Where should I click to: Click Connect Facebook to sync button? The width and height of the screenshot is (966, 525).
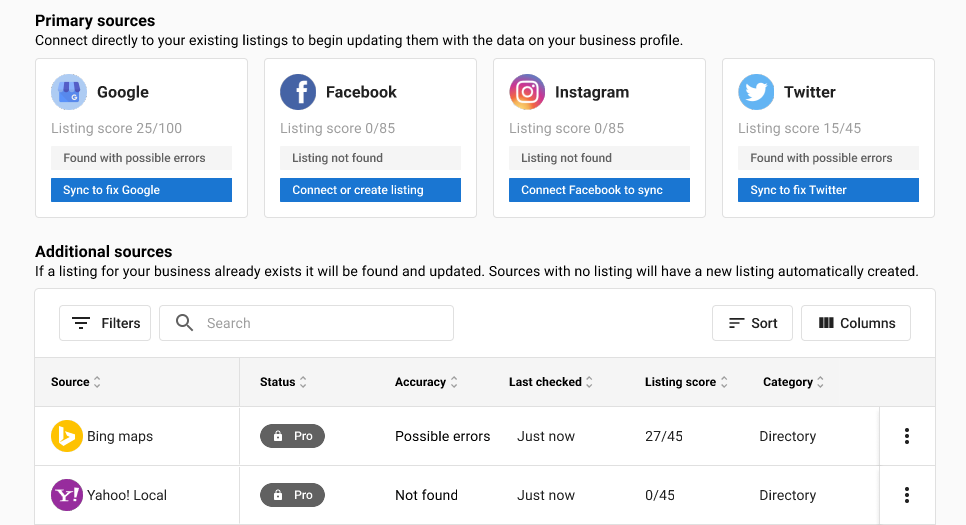coord(599,190)
